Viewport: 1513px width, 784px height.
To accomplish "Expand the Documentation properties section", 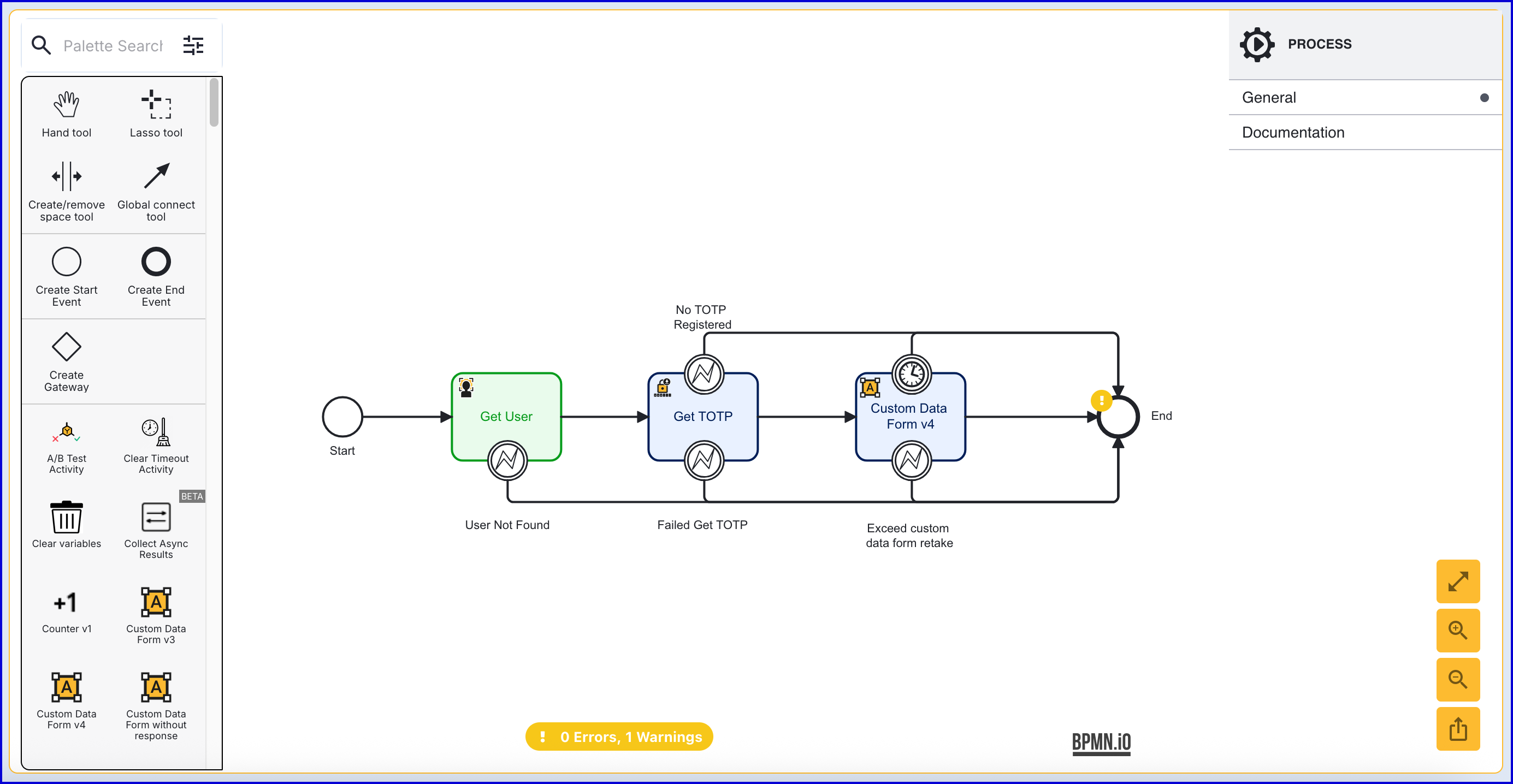I will point(1364,132).
